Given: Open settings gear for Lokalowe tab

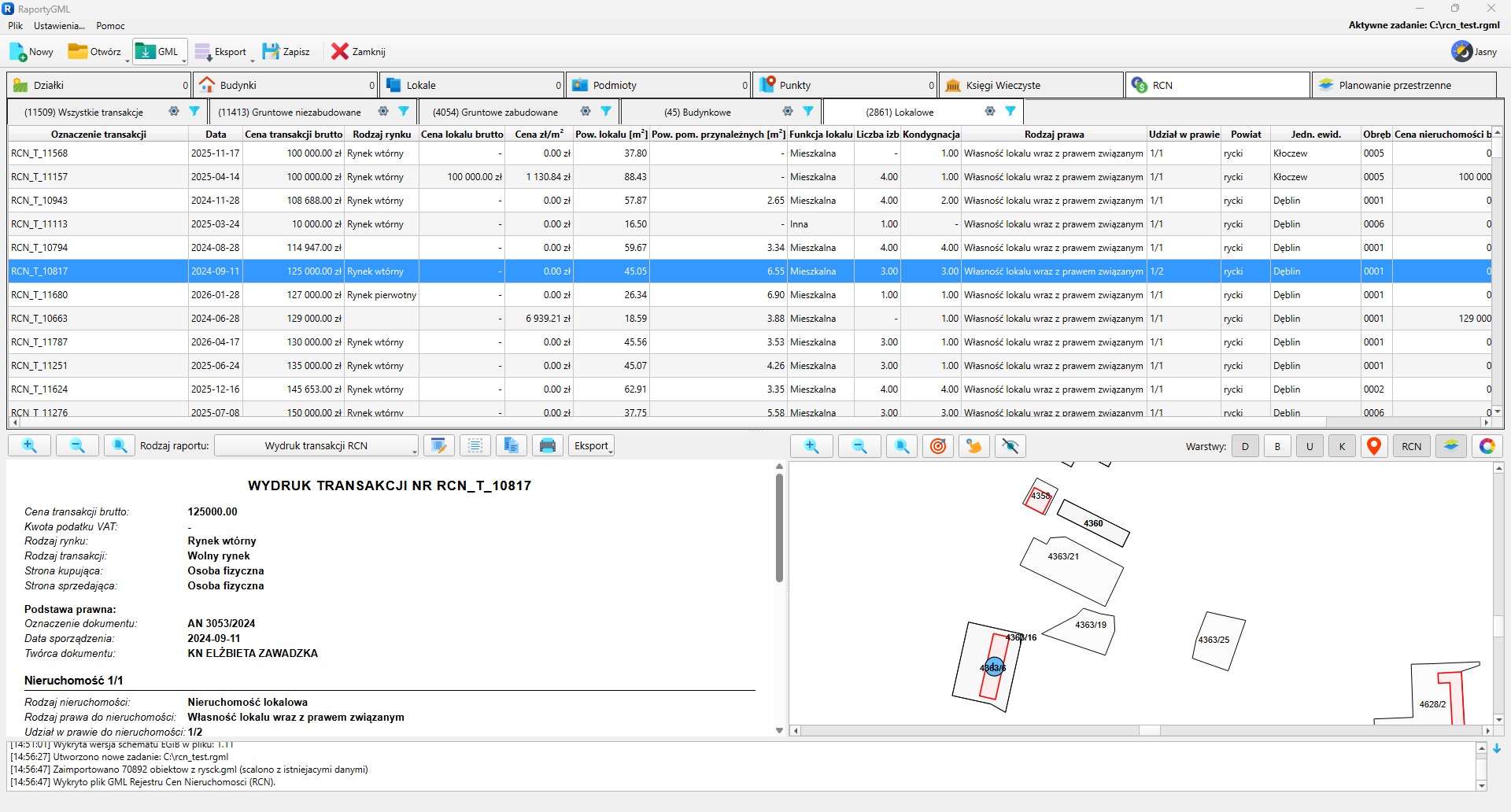Looking at the screenshot, I should point(990,112).
